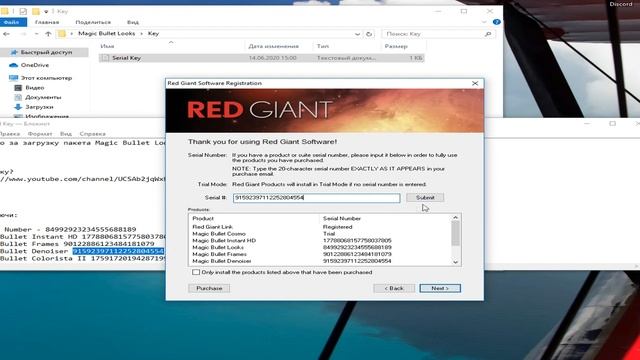
Task: Expand the address bar history dropdown
Action: click(x=358, y=34)
